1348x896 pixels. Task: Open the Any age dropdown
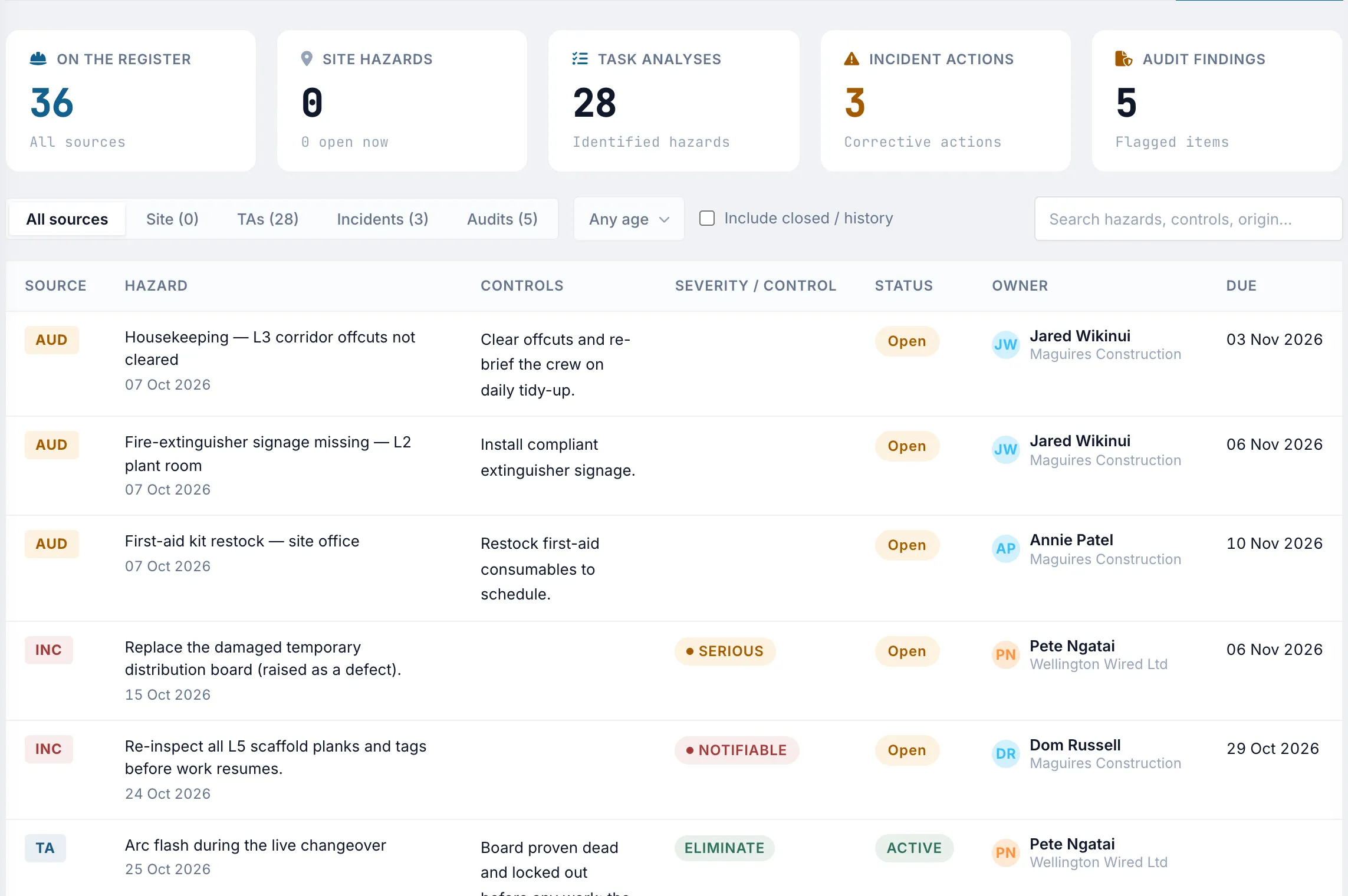[x=629, y=219]
